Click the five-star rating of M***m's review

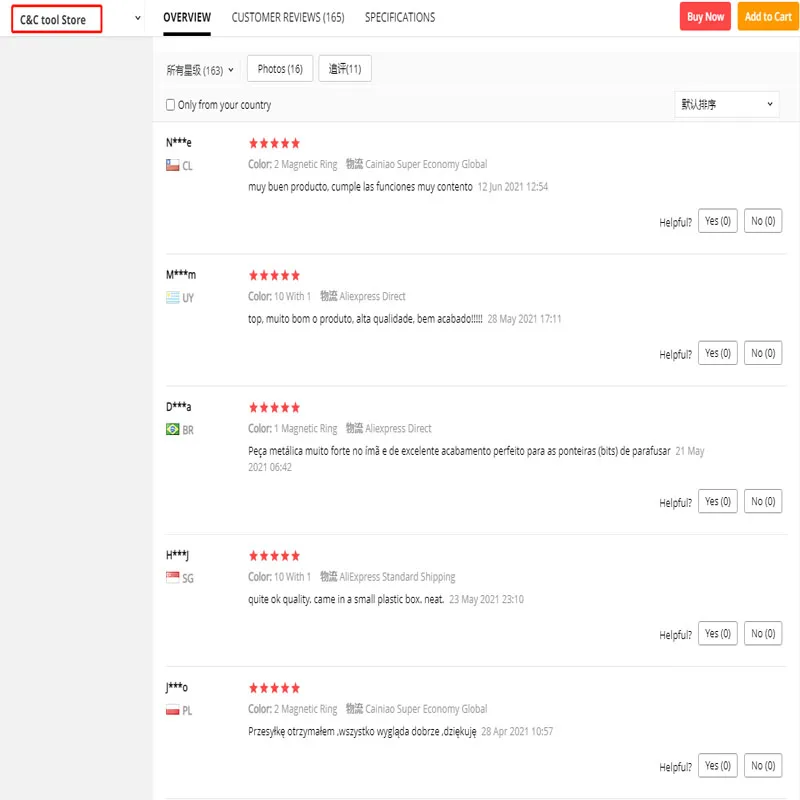coord(274,276)
